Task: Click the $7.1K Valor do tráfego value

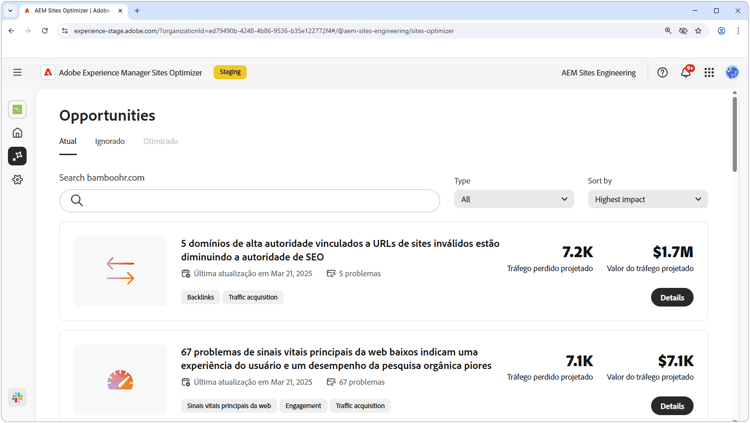Action: coord(675,360)
